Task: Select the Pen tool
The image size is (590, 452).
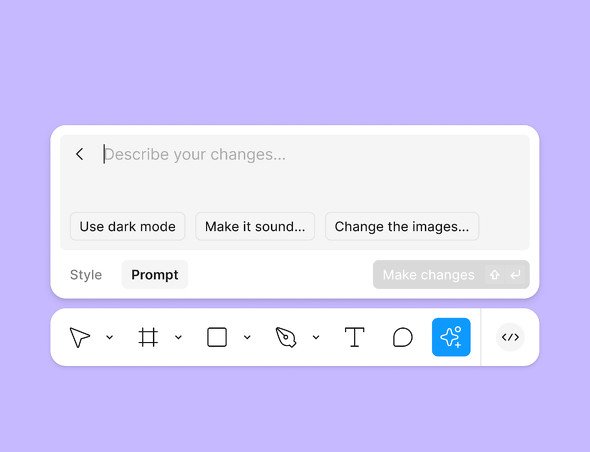Action: point(286,337)
